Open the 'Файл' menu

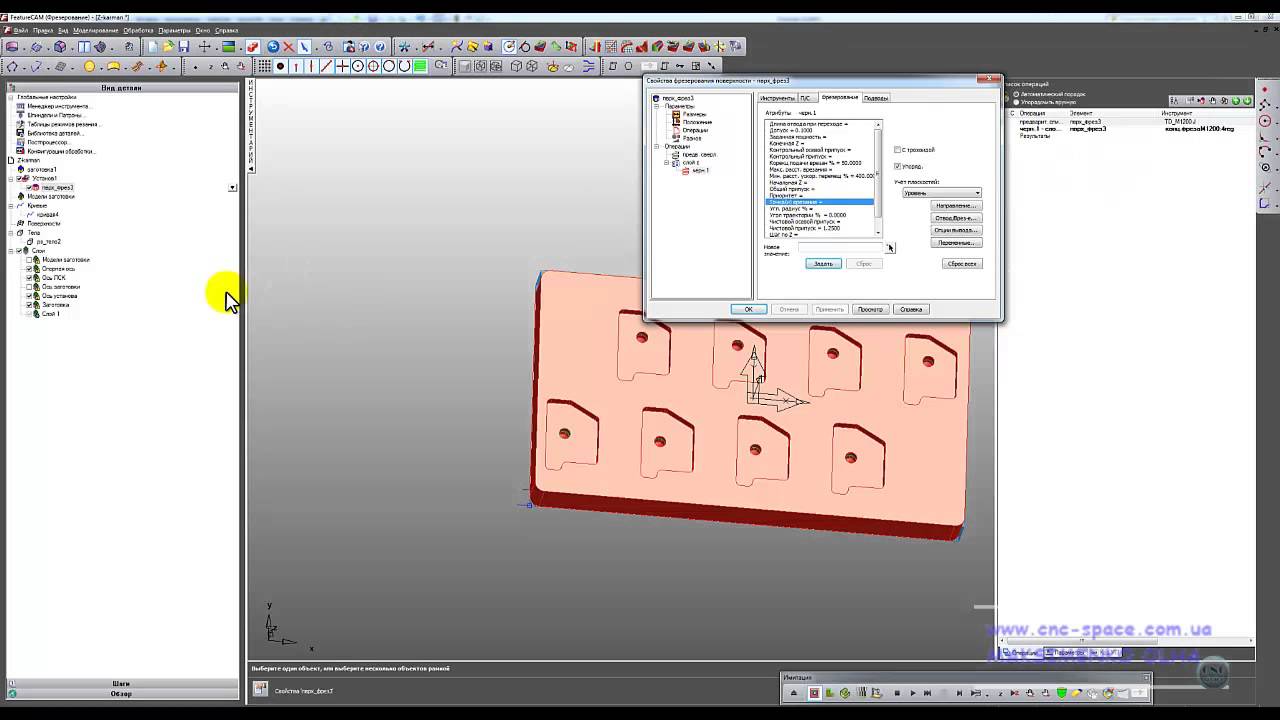[x=20, y=30]
